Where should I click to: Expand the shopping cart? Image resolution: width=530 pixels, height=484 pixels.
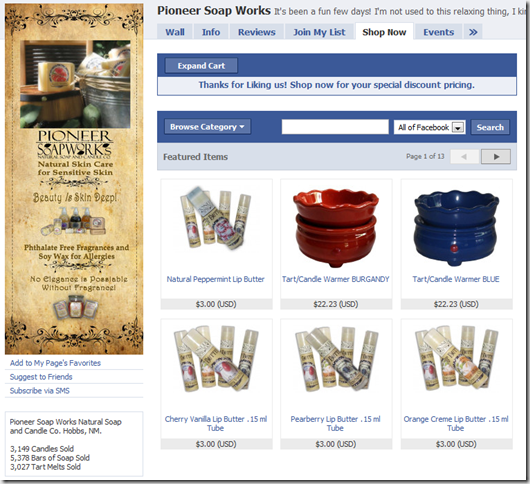pyautogui.click(x=201, y=66)
